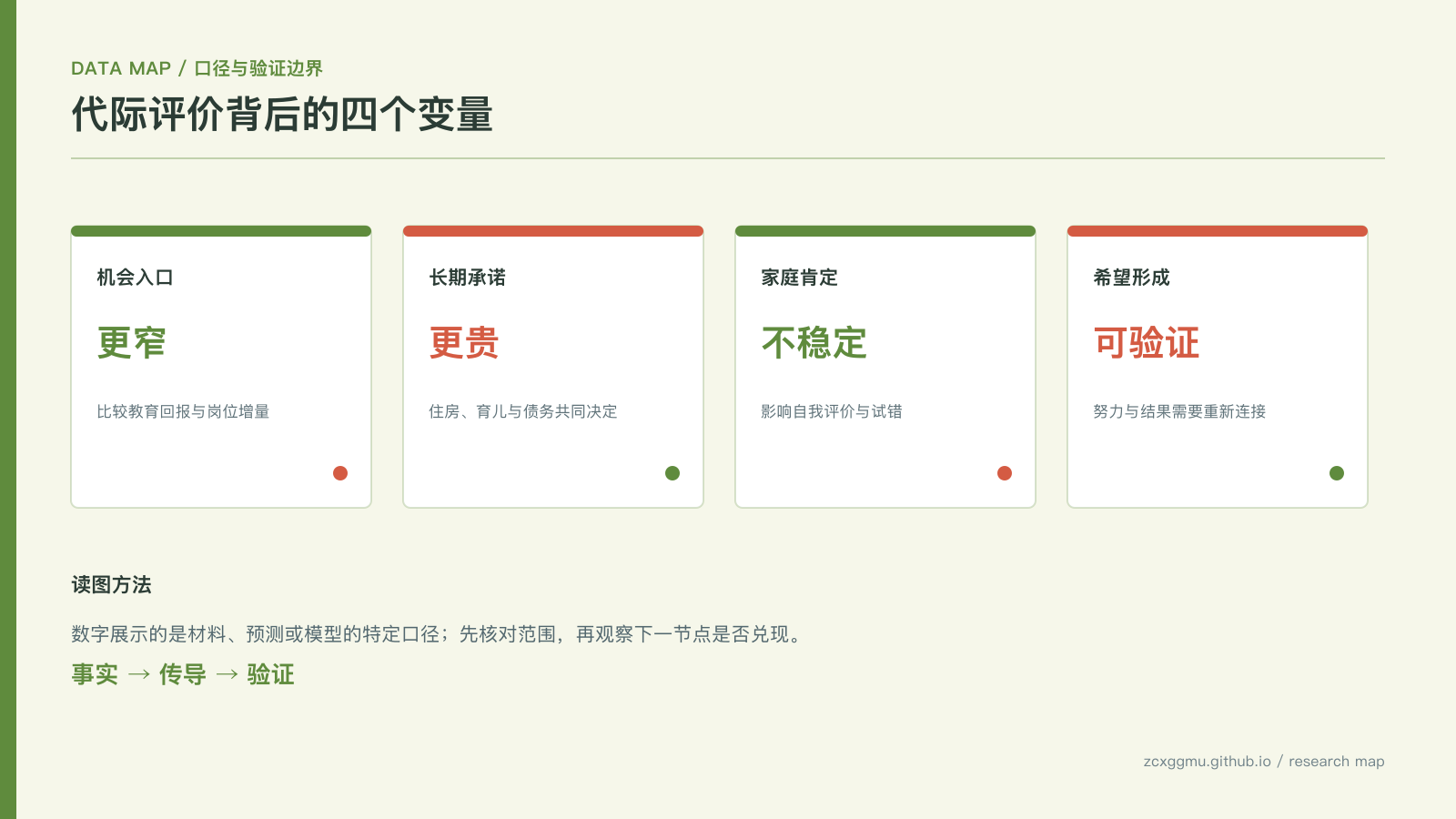The image size is (1456, 819).
Task: Click the red top bar of 长期承诺 card
Action: tap(553, 231)
